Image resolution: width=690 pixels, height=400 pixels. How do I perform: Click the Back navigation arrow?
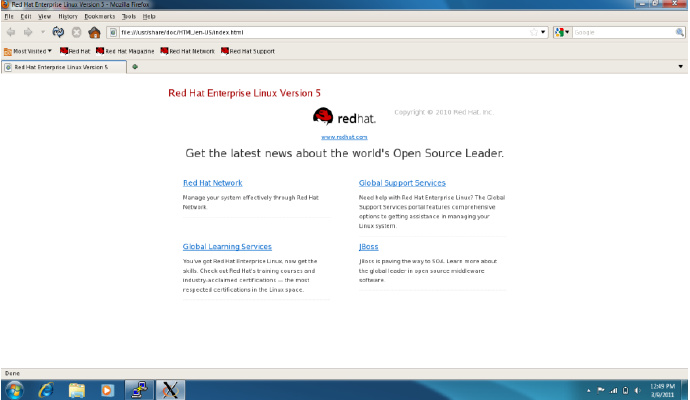tap(11, 32)
